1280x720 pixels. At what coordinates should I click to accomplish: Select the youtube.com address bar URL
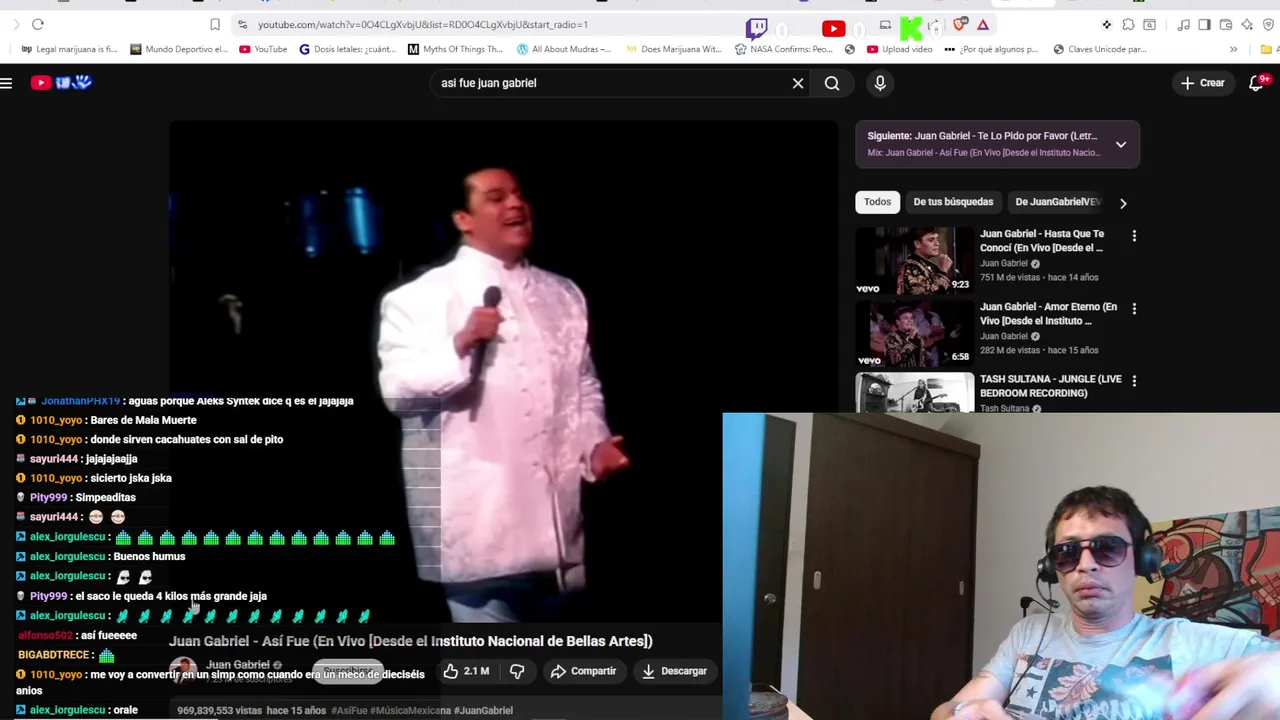[422, 24]
